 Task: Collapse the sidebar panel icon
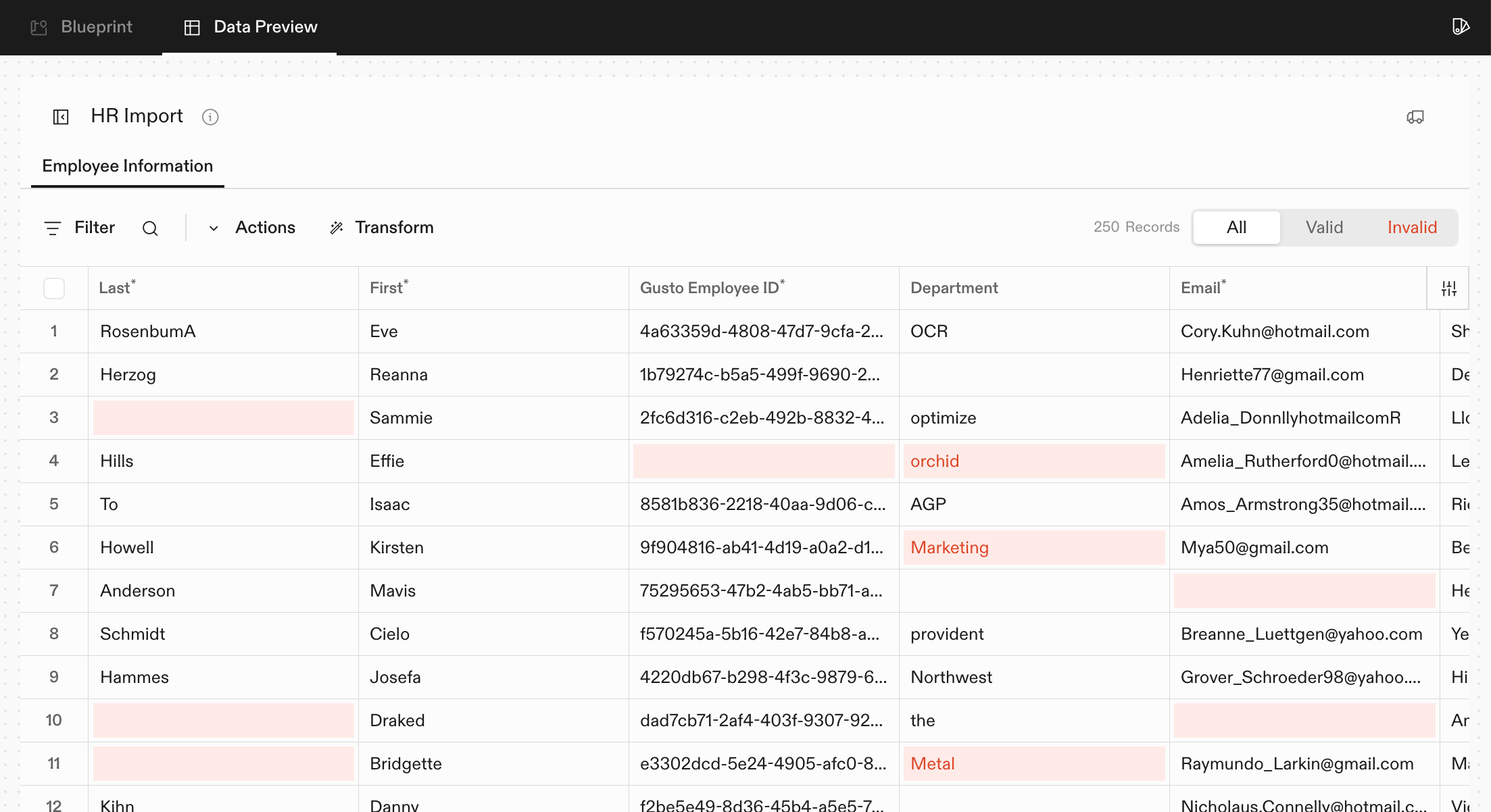pyautogui.click(x=61, y=117)
